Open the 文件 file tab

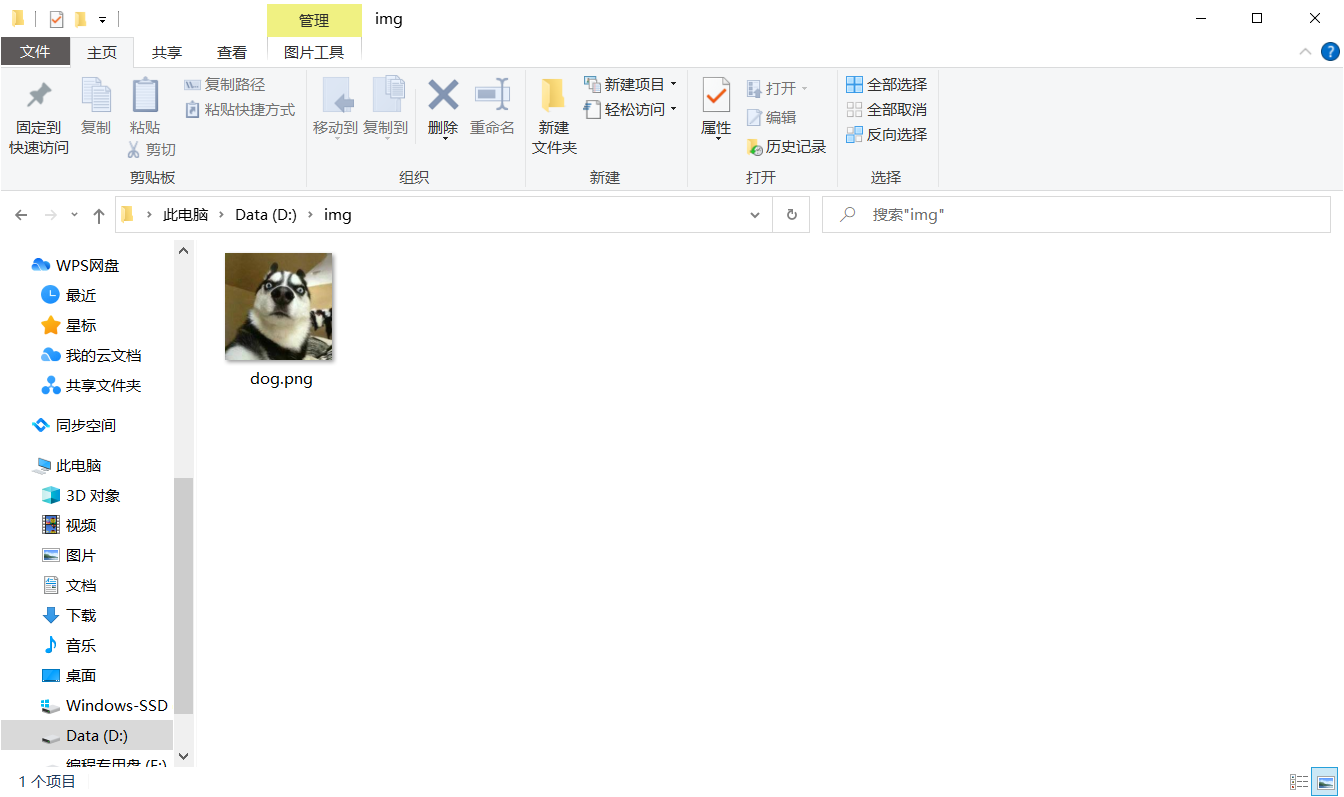pyautogui.click(x=35, y=52)
